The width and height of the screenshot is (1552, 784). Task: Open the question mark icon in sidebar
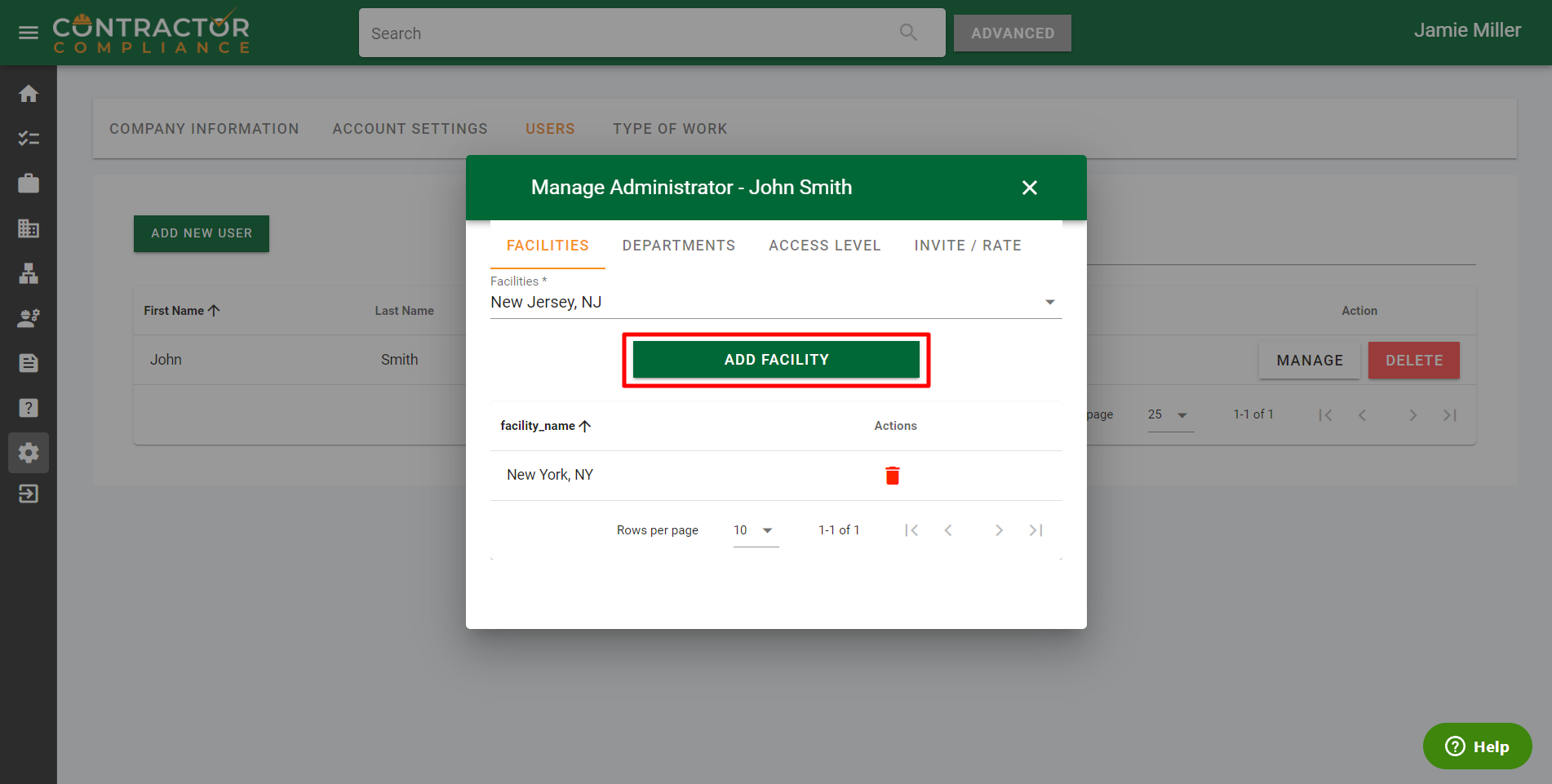(29, 408)
